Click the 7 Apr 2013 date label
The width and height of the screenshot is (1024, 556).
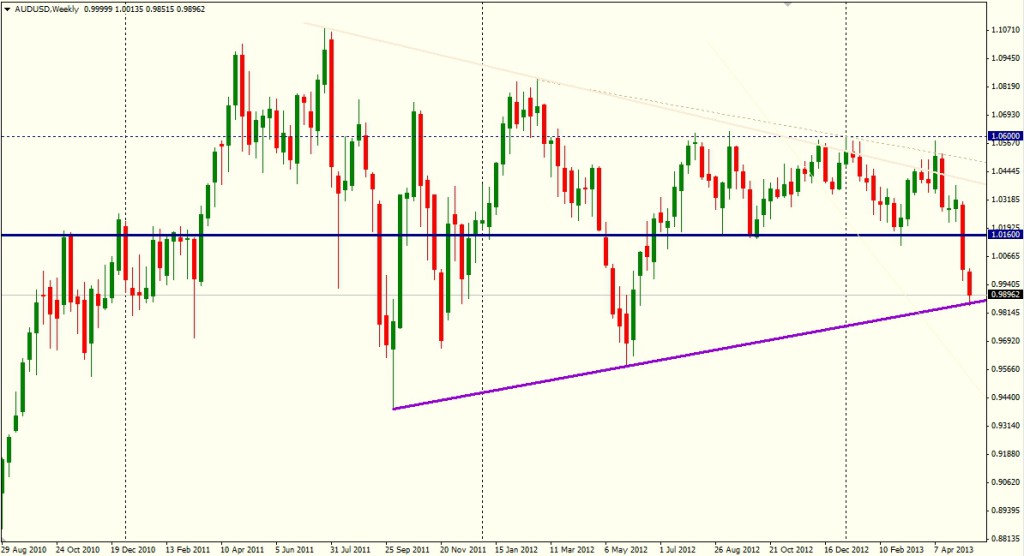pos(955,549)
